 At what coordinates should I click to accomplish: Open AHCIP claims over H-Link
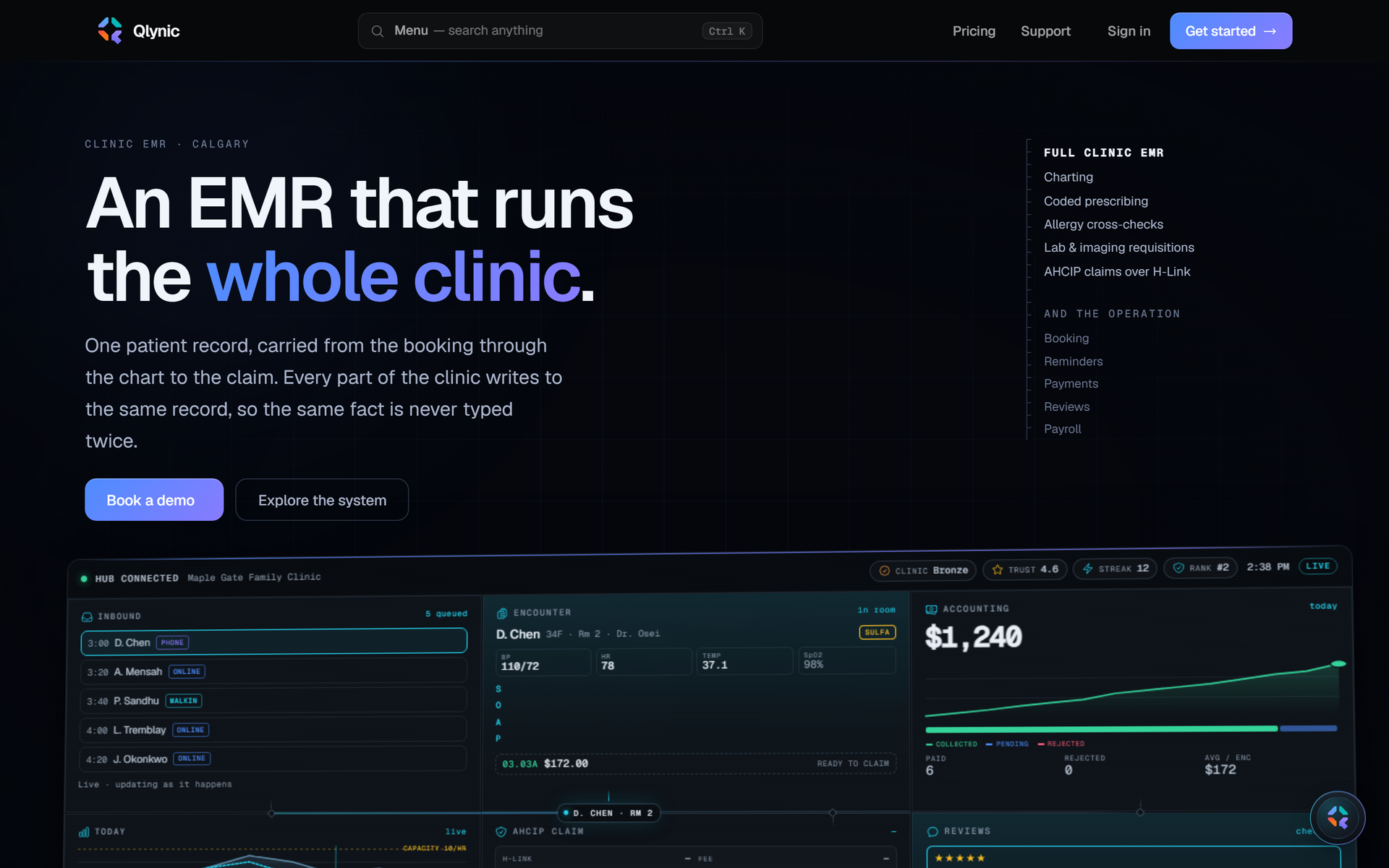point(1116,271)
